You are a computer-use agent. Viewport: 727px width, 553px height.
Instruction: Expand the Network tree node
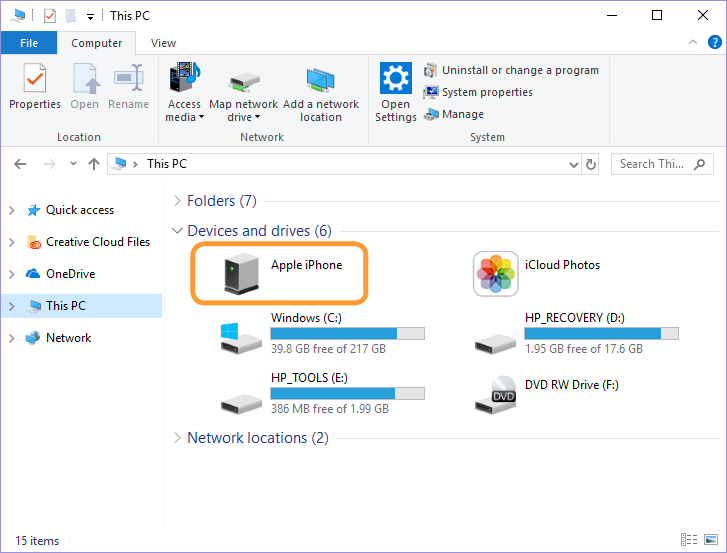point(12,338)
